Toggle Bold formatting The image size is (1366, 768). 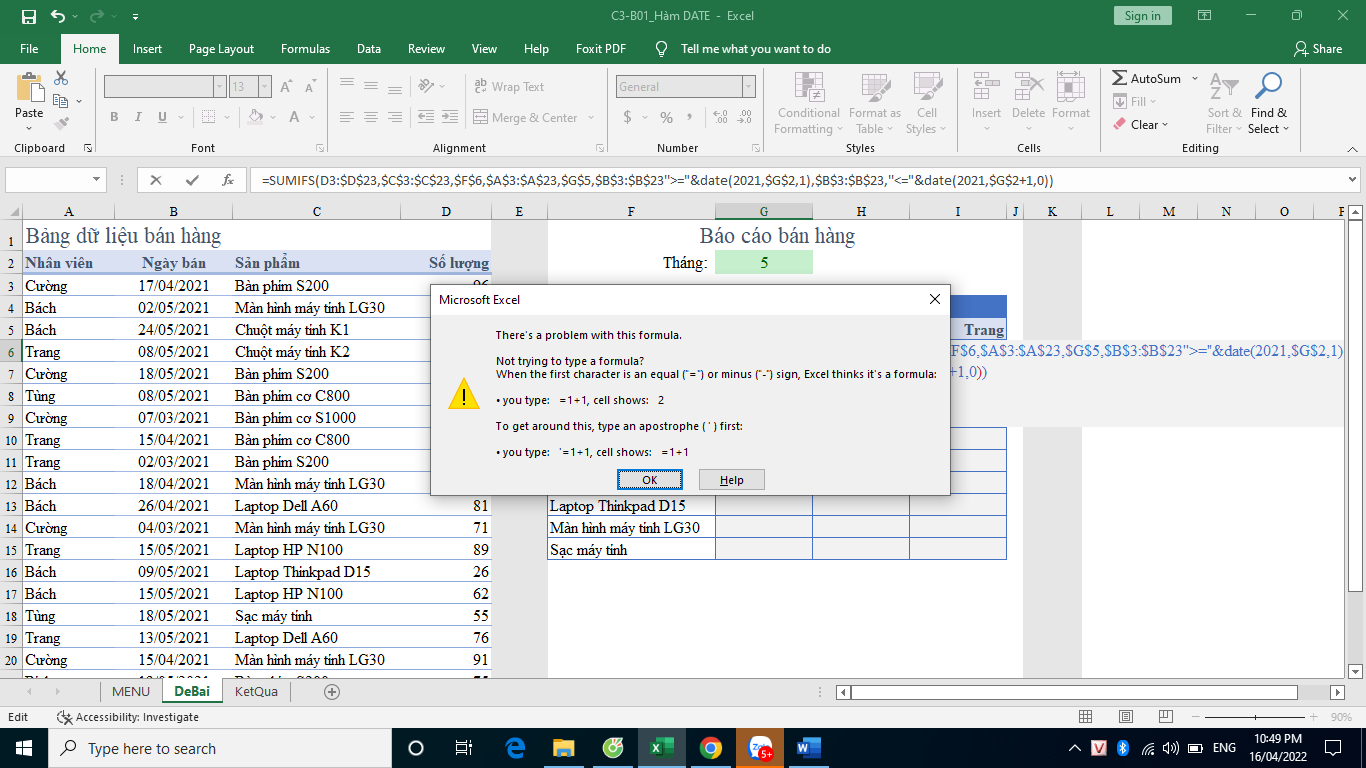[114, 117]
